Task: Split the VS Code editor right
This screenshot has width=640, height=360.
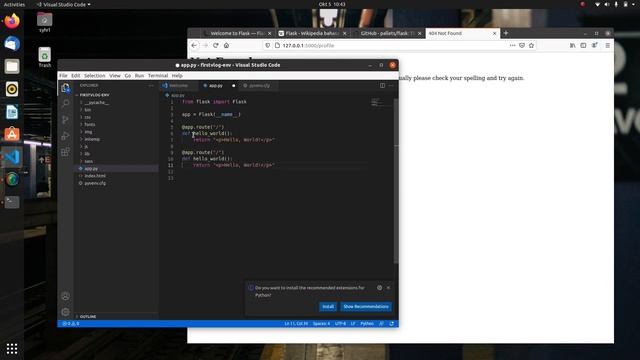Action: pyautogui.click(x=382, y=85)
